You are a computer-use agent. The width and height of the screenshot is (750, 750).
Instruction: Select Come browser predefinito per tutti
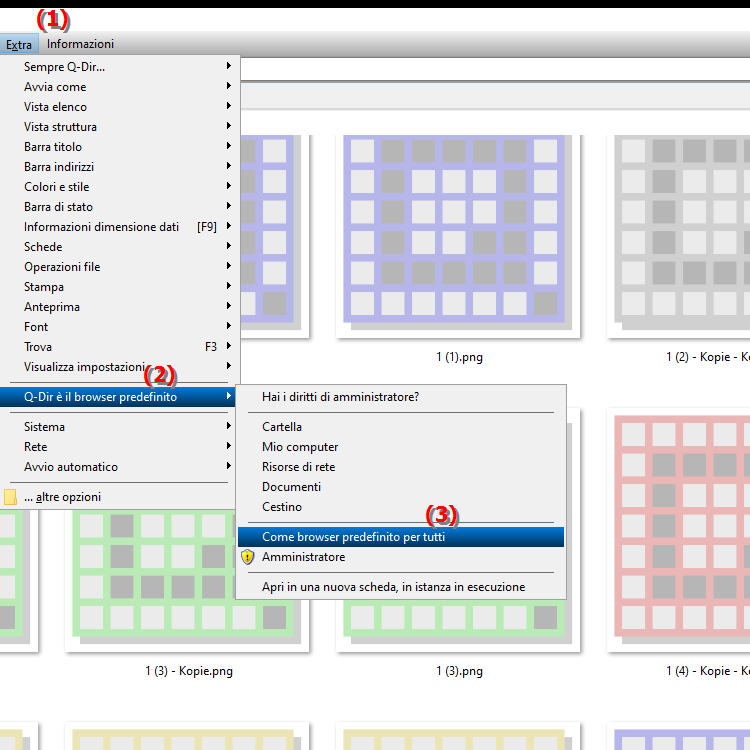[401, 537]
